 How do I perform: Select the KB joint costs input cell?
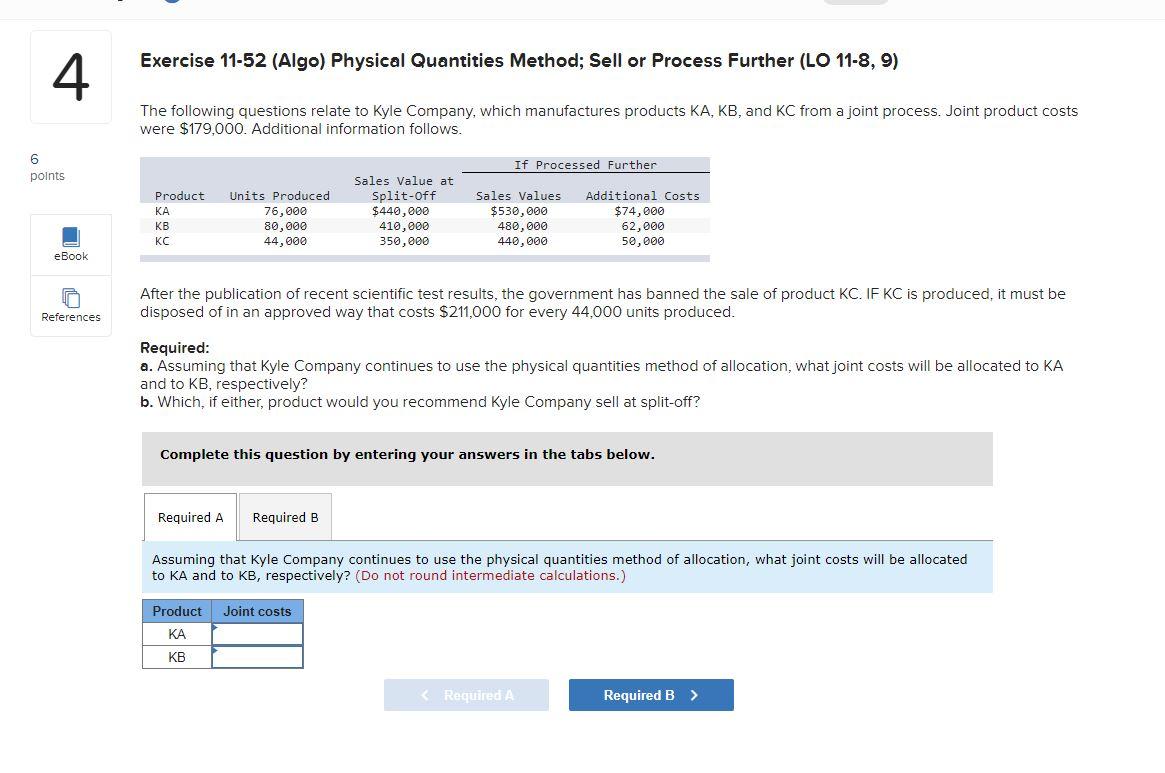click(x=258, y=657)
